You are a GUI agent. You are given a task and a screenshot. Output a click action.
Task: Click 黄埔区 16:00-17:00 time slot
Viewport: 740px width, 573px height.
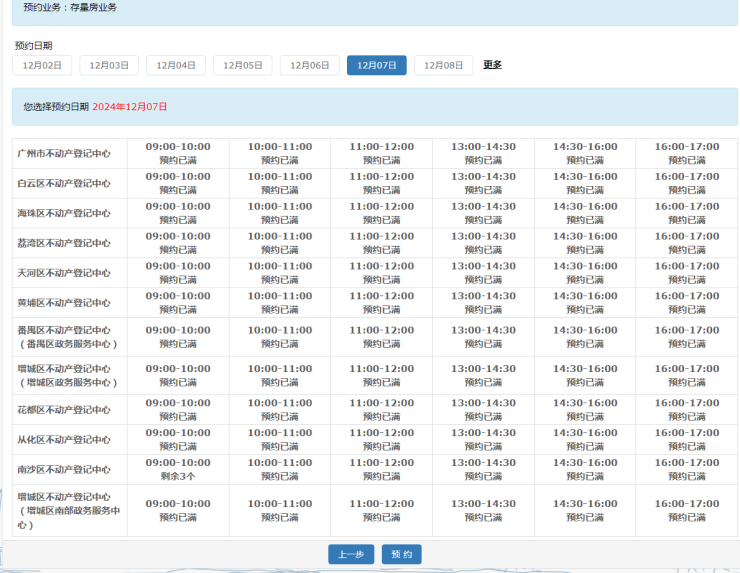(x=687, y=303)
